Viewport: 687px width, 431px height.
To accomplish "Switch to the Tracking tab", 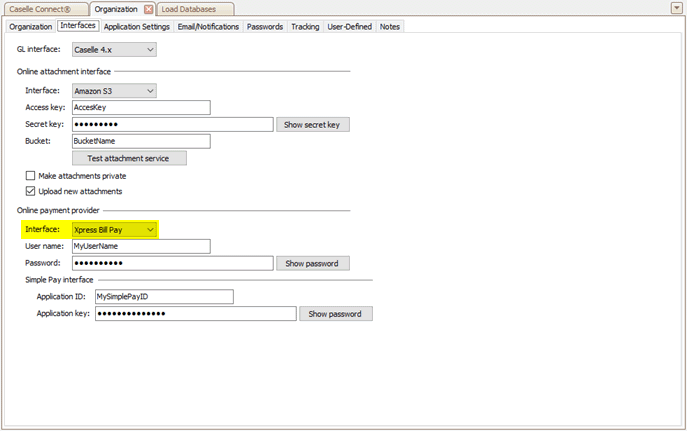I will point(305,27).
